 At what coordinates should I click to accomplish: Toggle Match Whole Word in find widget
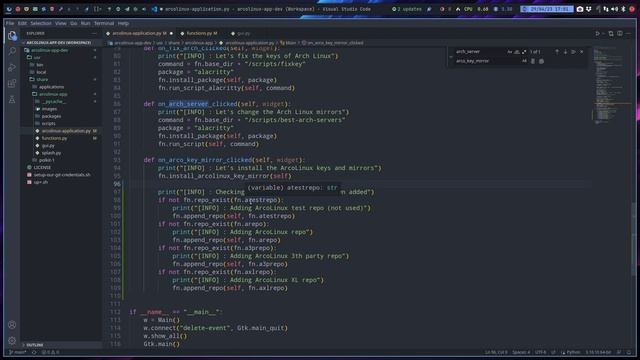click(x=517, y=52)
